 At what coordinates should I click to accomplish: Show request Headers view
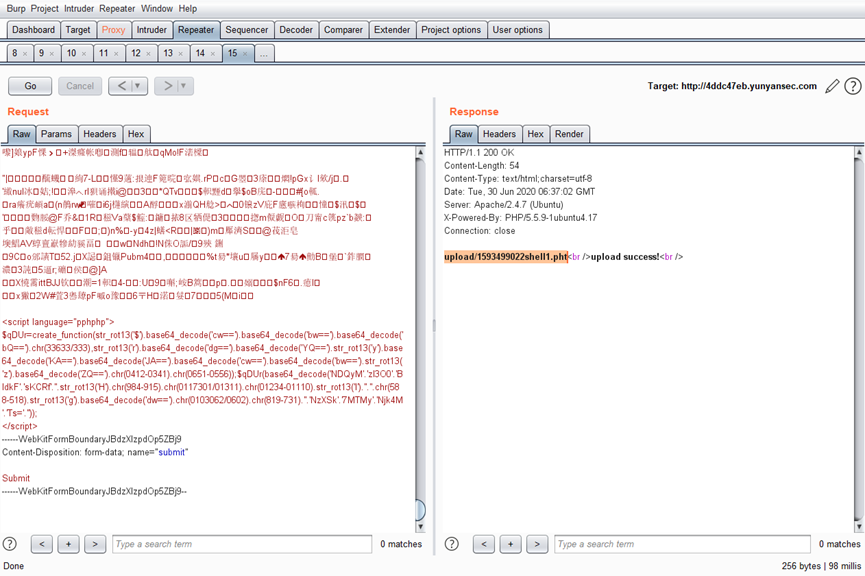point(99,134)
